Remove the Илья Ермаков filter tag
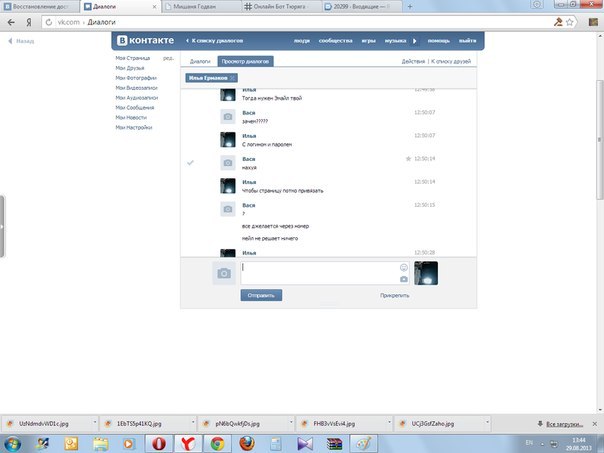604x453 pixels. [233, 78]
